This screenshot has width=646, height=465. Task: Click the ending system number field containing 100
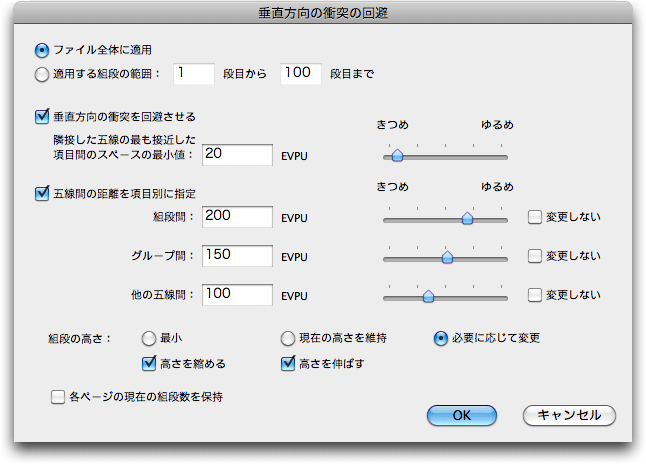301,74
